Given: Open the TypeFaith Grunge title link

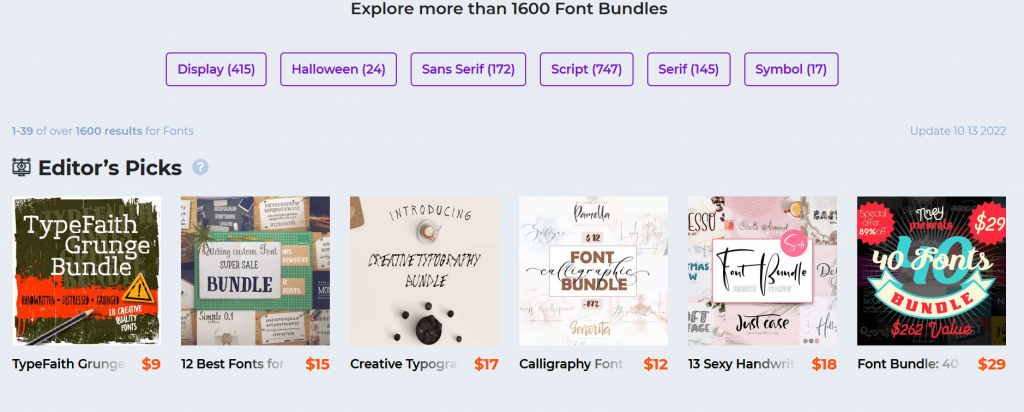Looking at the screenshot, I should pyautogui.click(x=69, y=364).
